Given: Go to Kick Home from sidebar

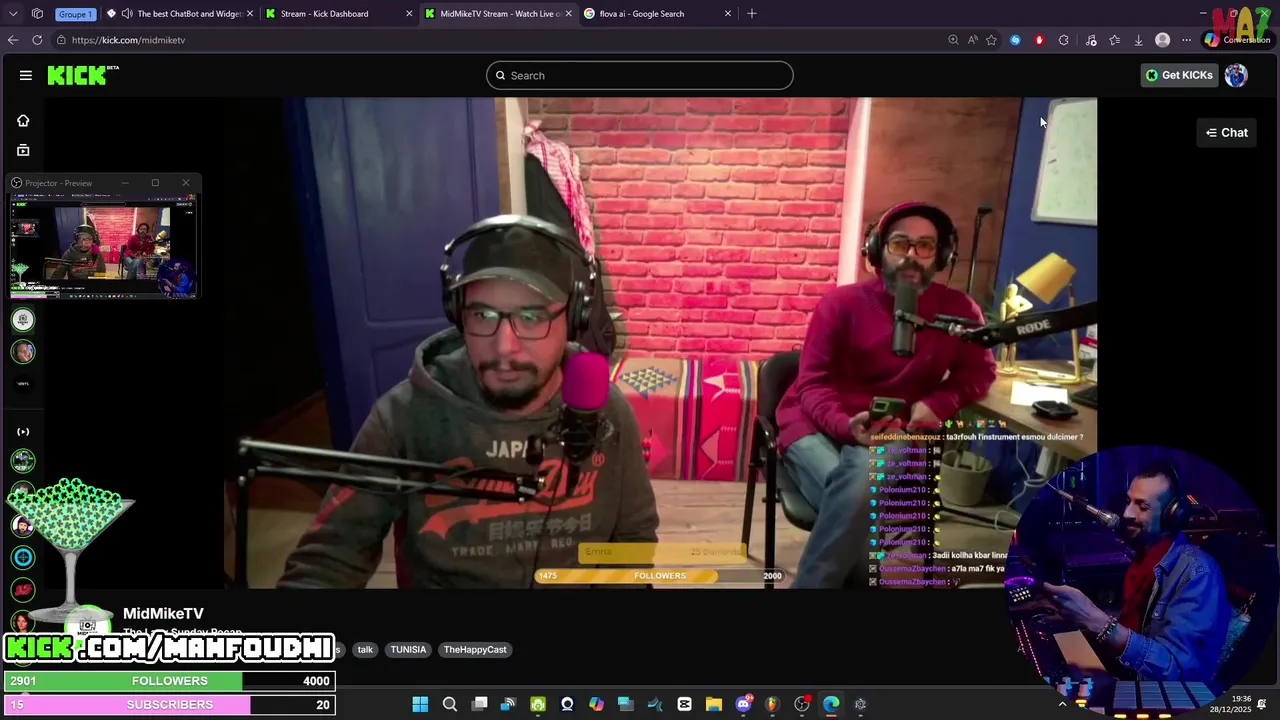Looking at the screenshot, I should [23, 121].
